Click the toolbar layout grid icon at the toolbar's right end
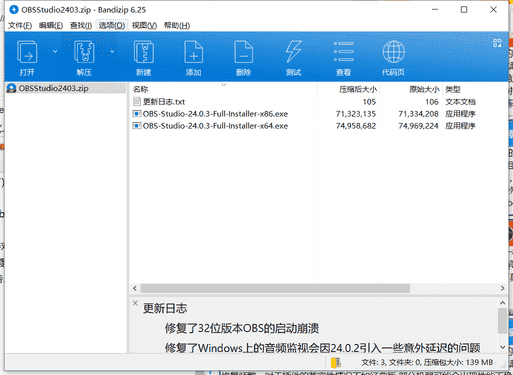This screenshot has width=513, height=375. point(497,43)
